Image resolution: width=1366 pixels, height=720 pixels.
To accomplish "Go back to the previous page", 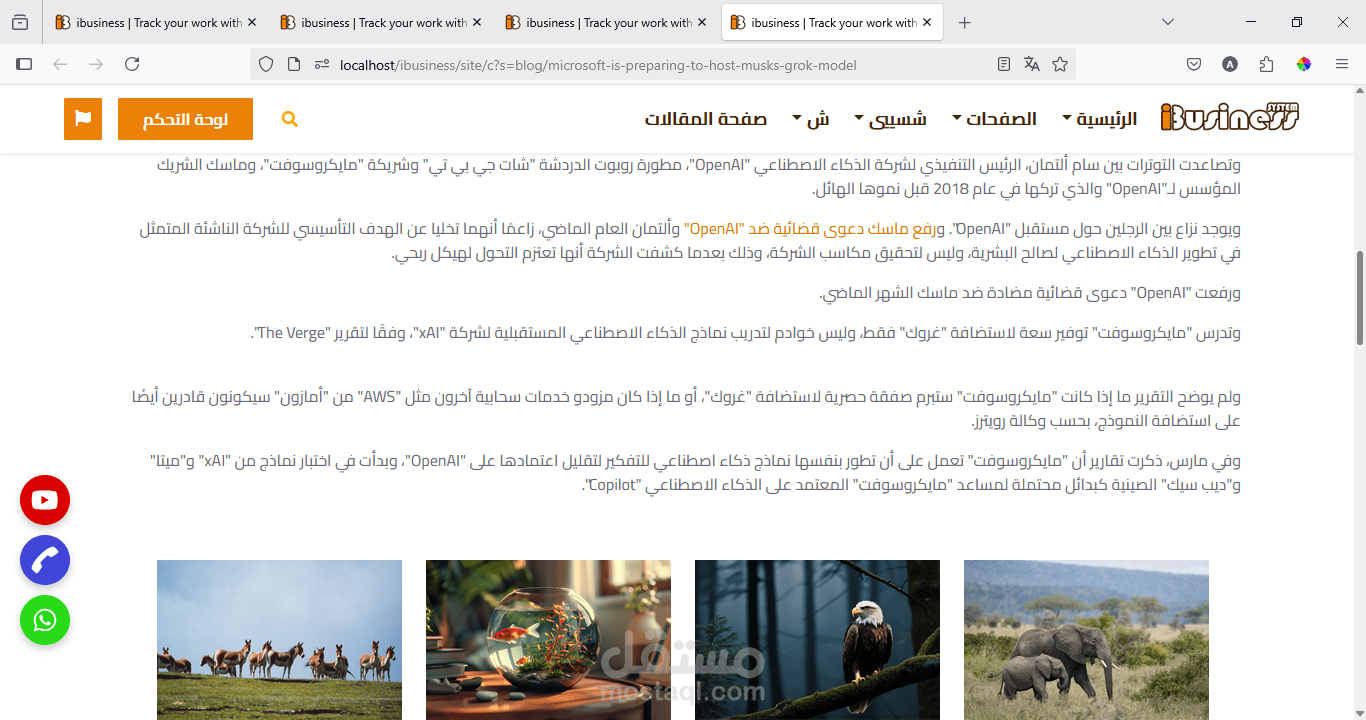I will tap(60, 64).
